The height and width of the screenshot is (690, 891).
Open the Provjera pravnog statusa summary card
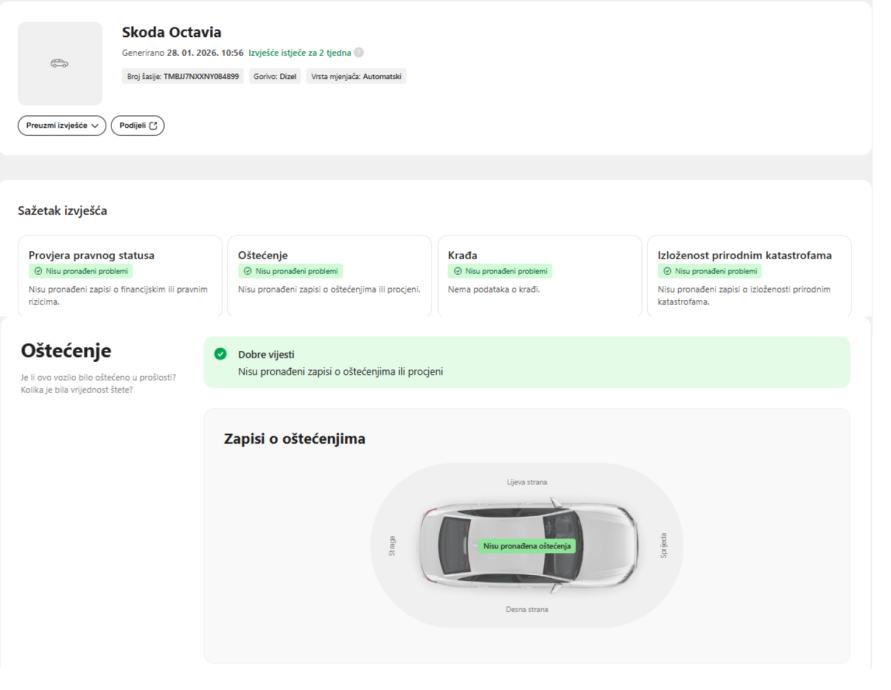pyautogui.click(x=120, y=276)
